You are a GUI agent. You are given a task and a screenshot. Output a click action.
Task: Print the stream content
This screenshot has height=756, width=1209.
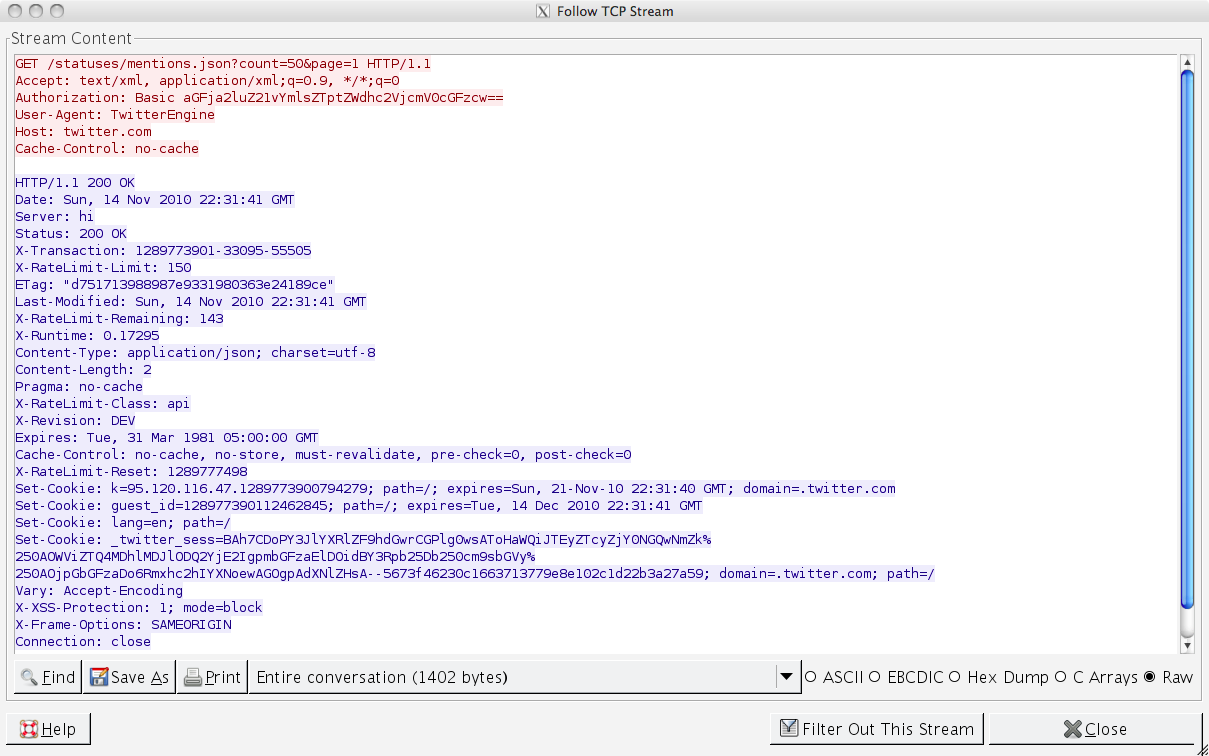[212, 677]
